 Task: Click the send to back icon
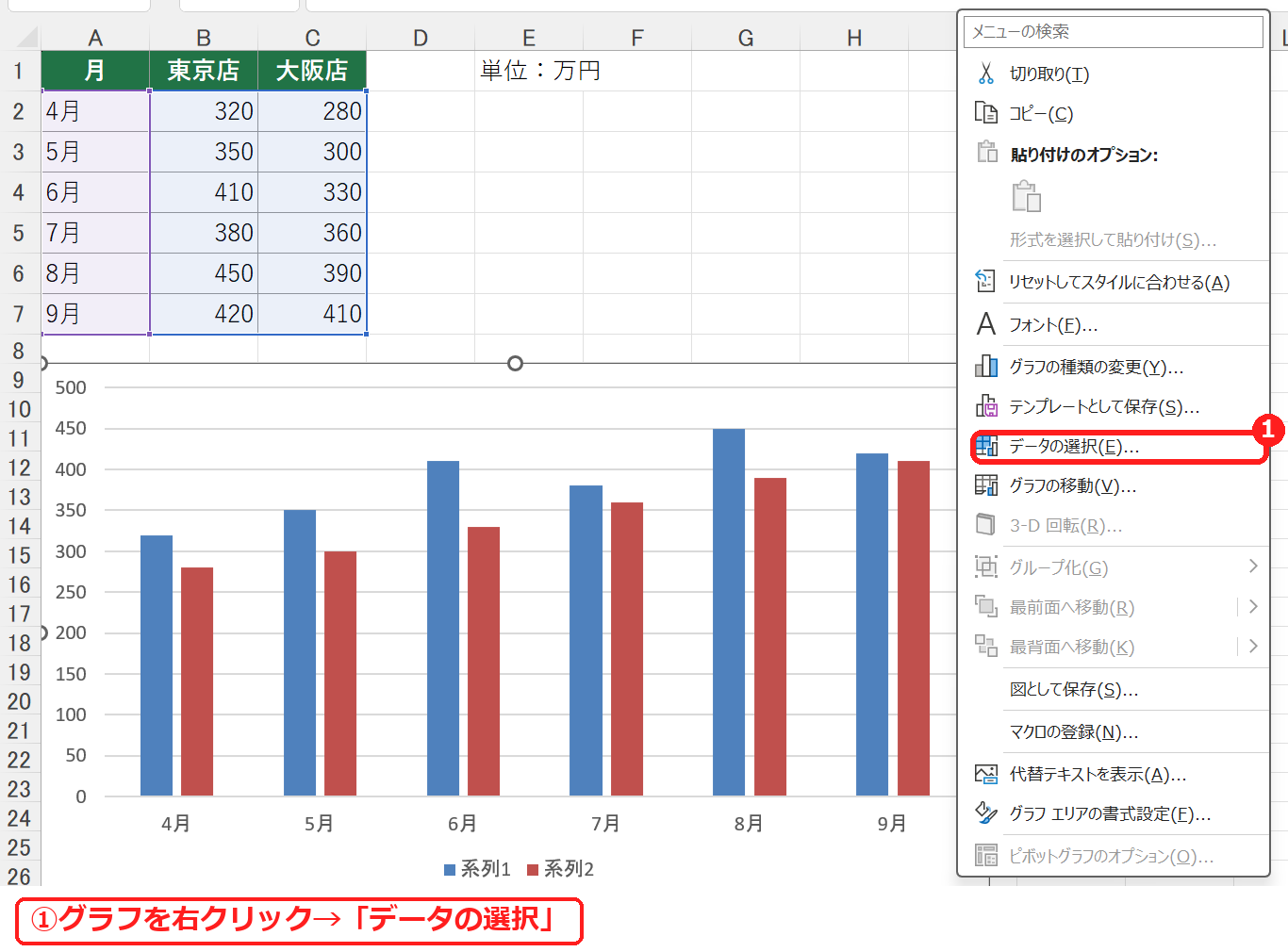986,646
